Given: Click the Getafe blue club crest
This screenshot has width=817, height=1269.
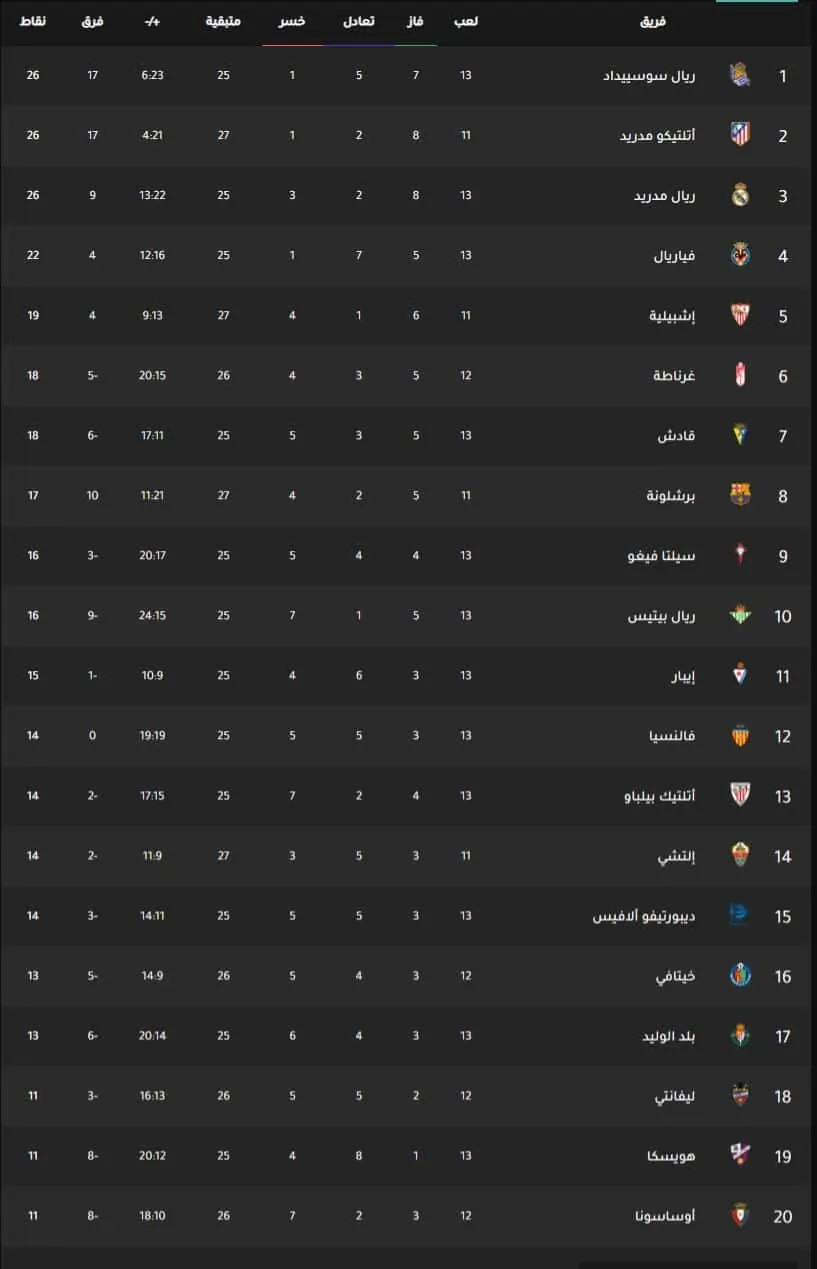Looking at the screenshot, I should pos(740,975).
